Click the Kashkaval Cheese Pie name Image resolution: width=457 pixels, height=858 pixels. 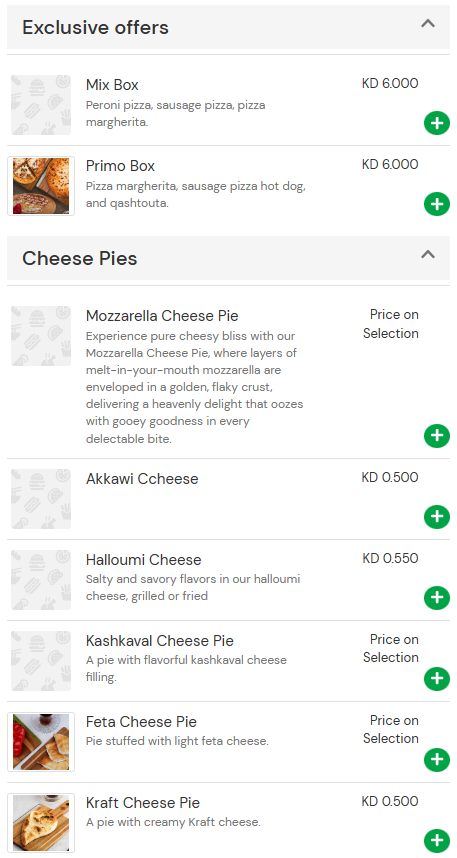pyautogui.click(x=160, y=641)
